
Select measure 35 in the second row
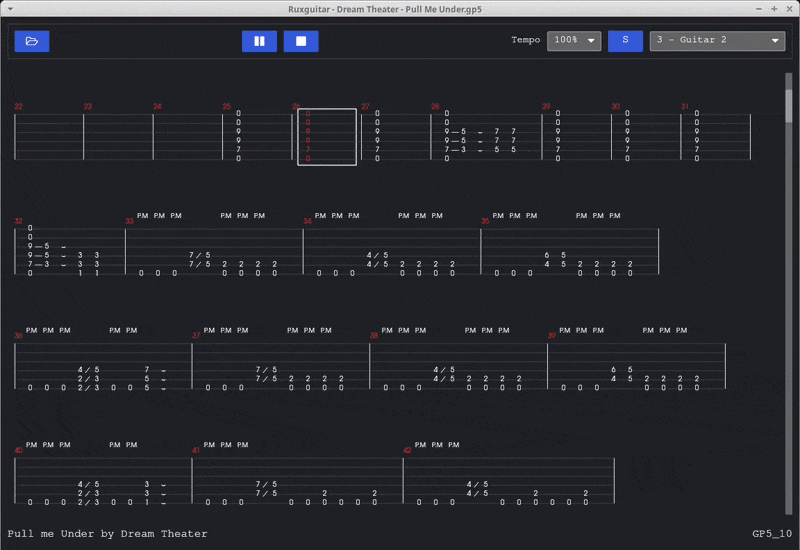569,252
